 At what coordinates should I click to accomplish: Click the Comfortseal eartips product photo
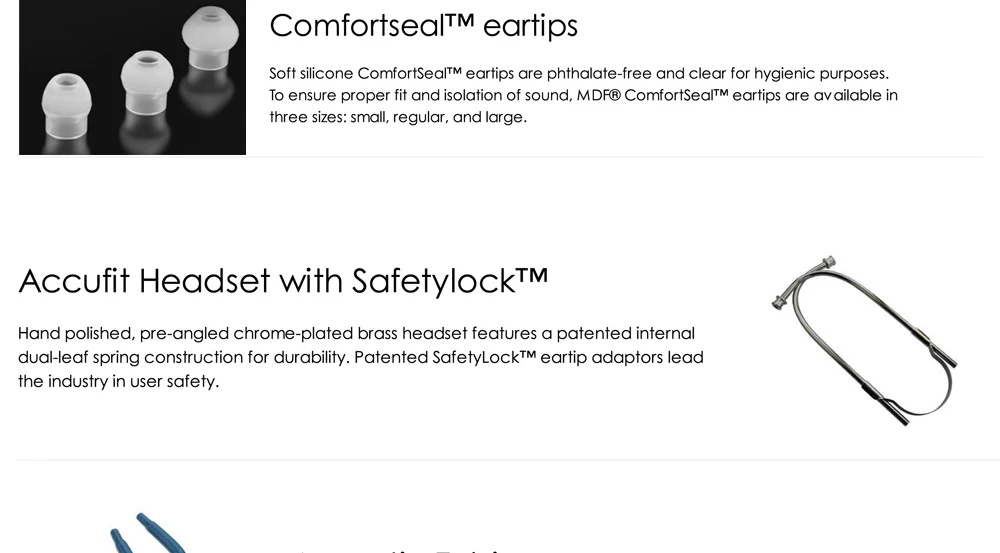pyautogui.click(x=132, y=78)
